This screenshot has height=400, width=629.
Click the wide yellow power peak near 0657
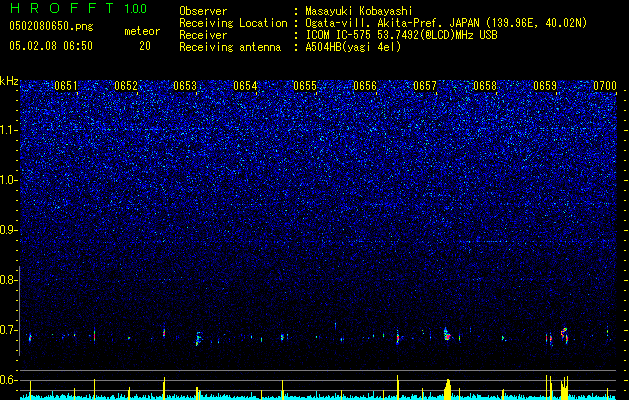point(448,390)
